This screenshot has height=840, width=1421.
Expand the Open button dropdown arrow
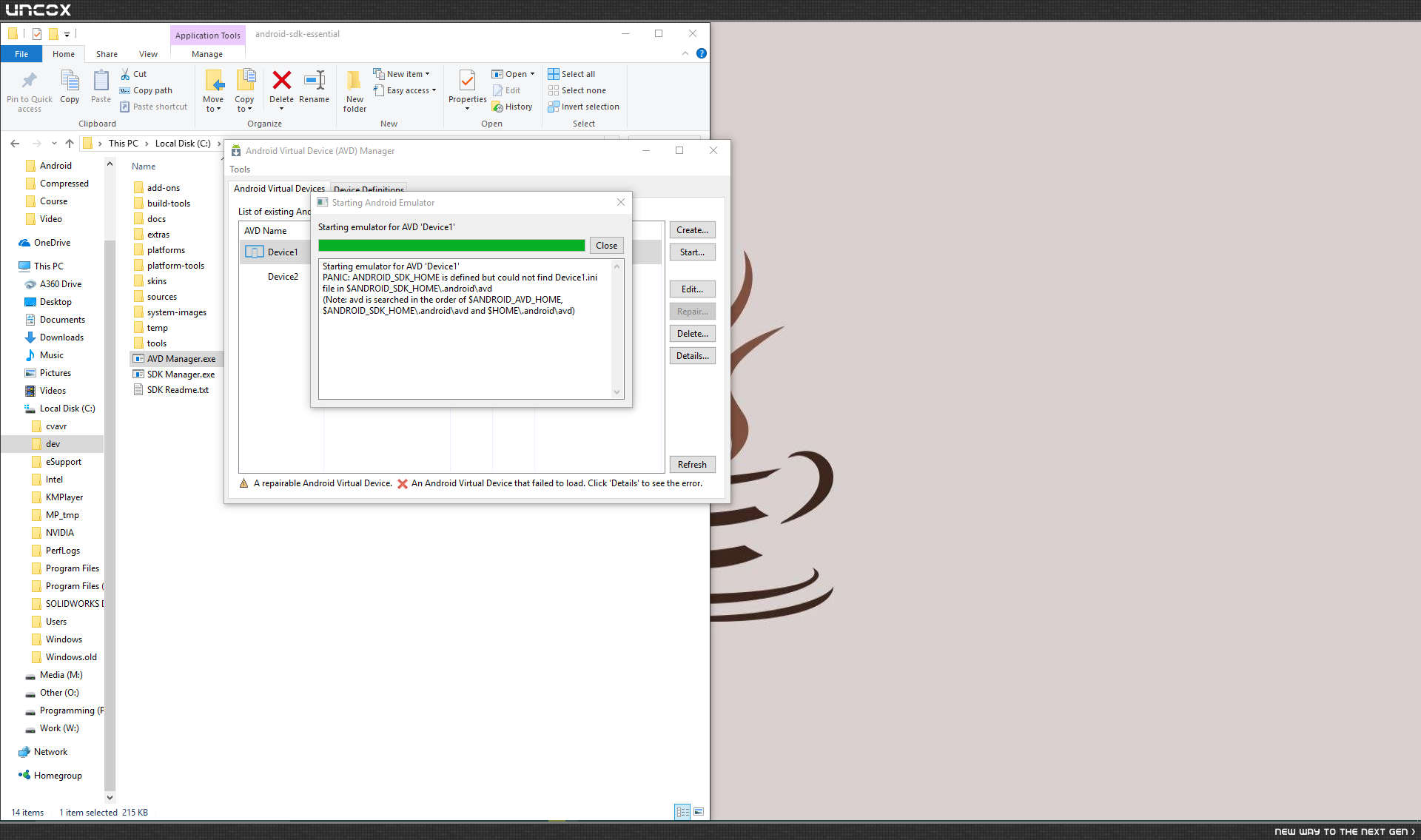click(532, 74)
